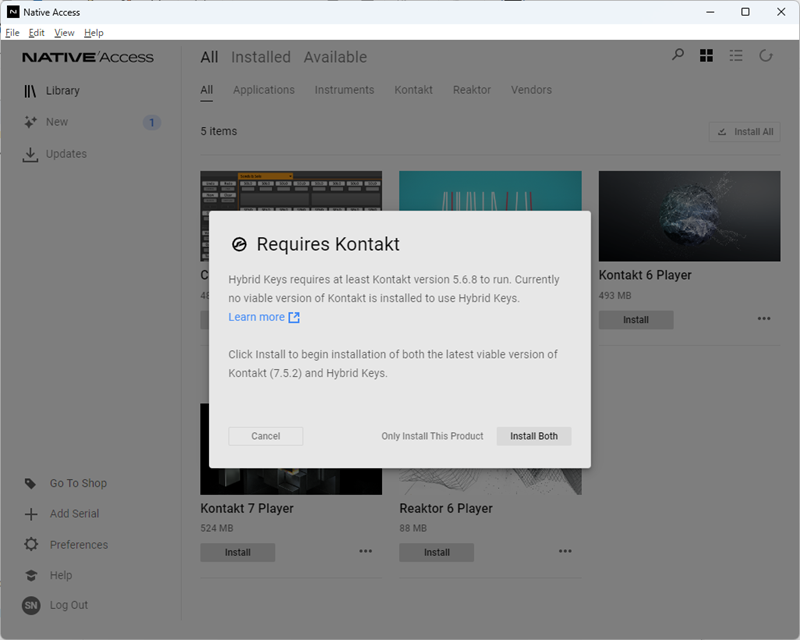Click the "88 MB" size text
800x640 pixels.
click(x=413, y=529)
